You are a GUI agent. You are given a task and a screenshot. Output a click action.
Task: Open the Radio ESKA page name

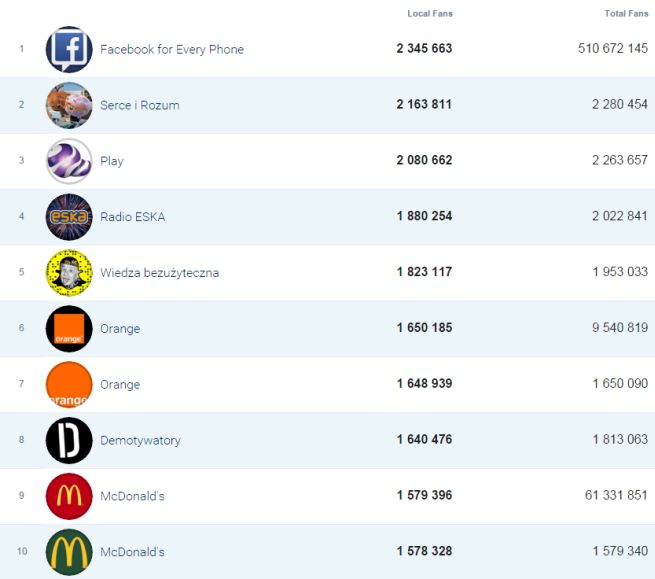pos(133,217)
